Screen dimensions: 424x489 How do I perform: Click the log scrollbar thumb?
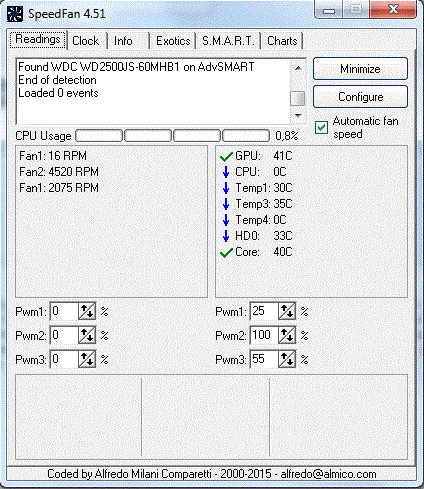(298, 99)
